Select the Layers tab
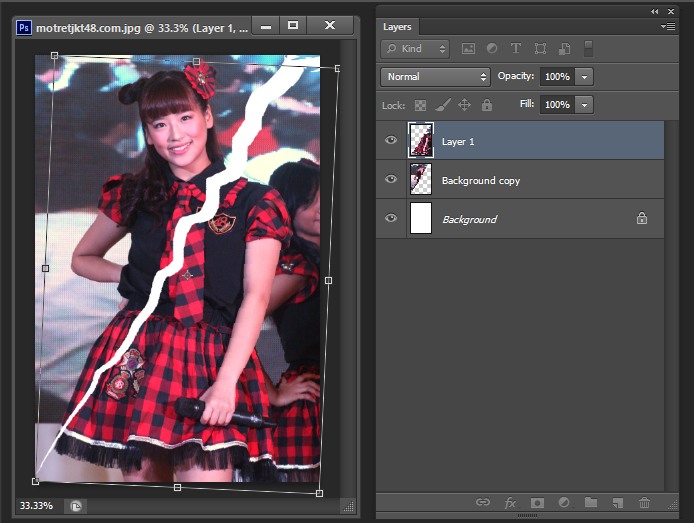 [x=397, y=27]
